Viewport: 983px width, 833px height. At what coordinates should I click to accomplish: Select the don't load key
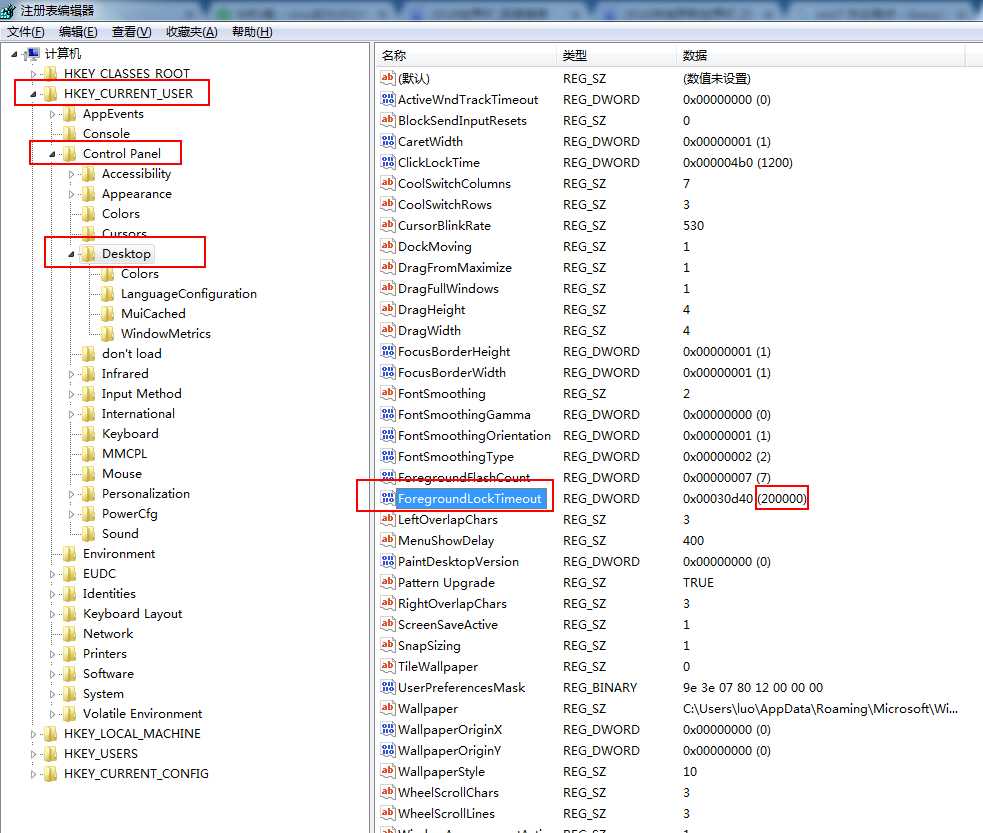[132, 354]
